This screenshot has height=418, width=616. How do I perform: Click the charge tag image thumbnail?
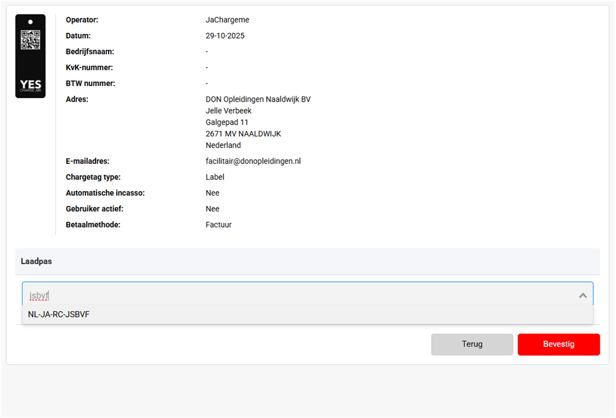pos(30,55)
